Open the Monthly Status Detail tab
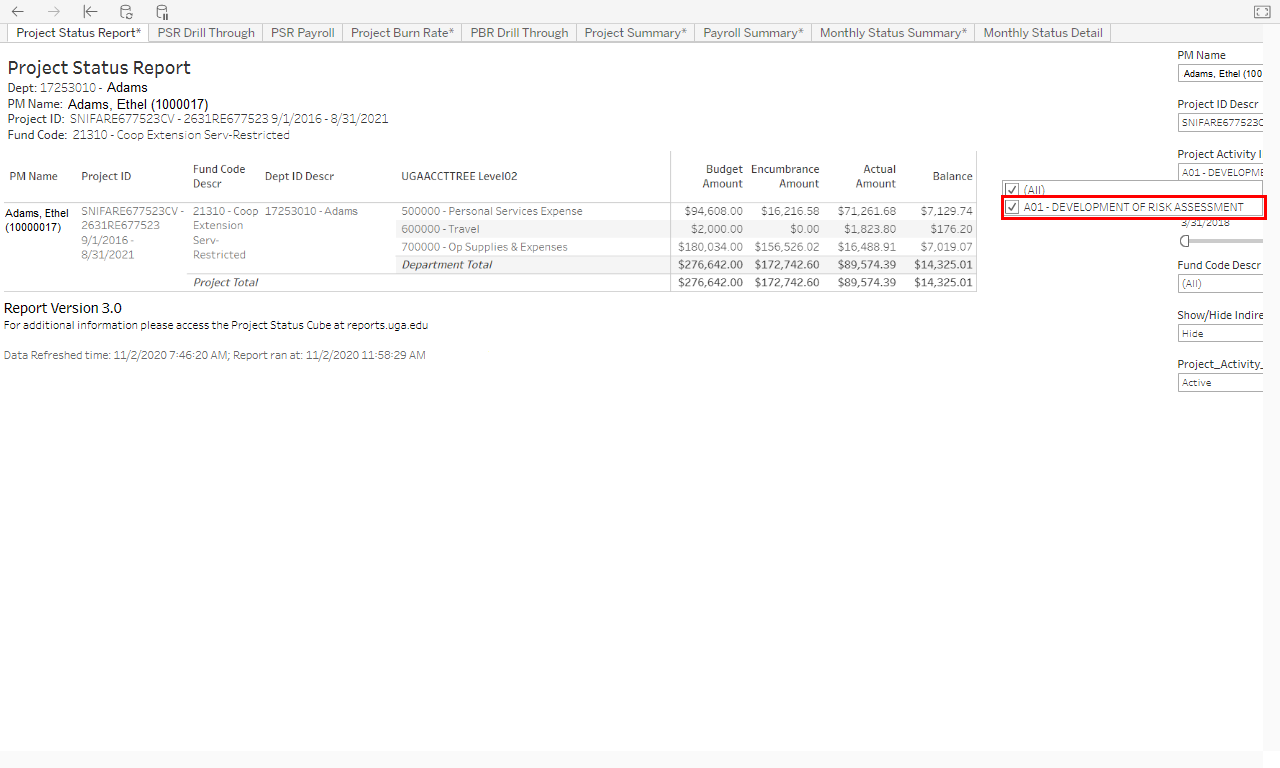This screenshot has width=1280, height=768. pos(1043,33)
